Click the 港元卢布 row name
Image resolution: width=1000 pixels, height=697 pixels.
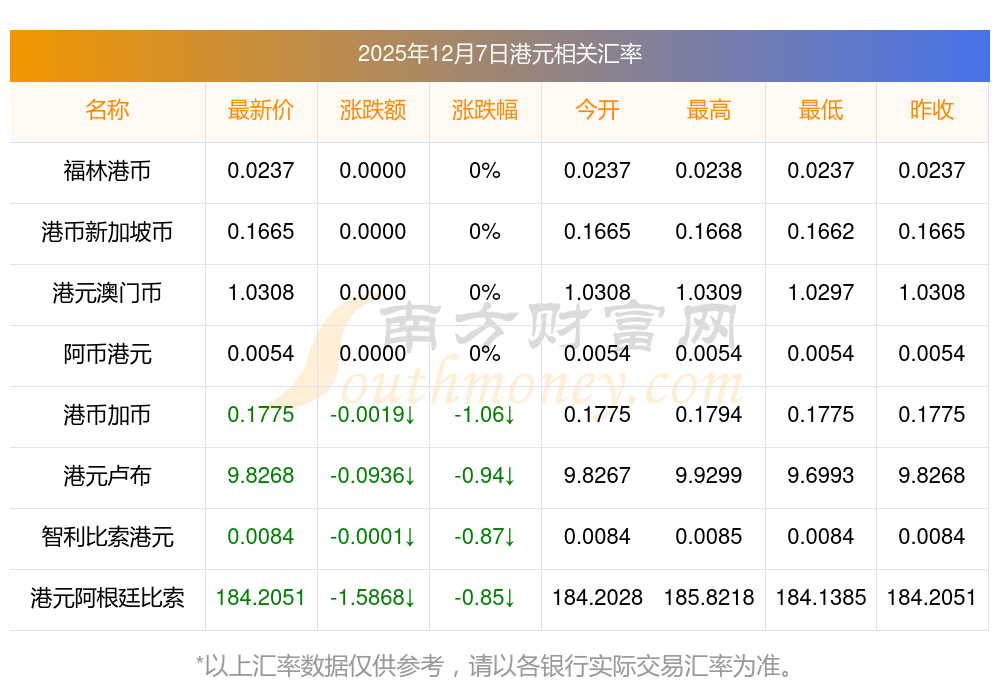point(107,476)
